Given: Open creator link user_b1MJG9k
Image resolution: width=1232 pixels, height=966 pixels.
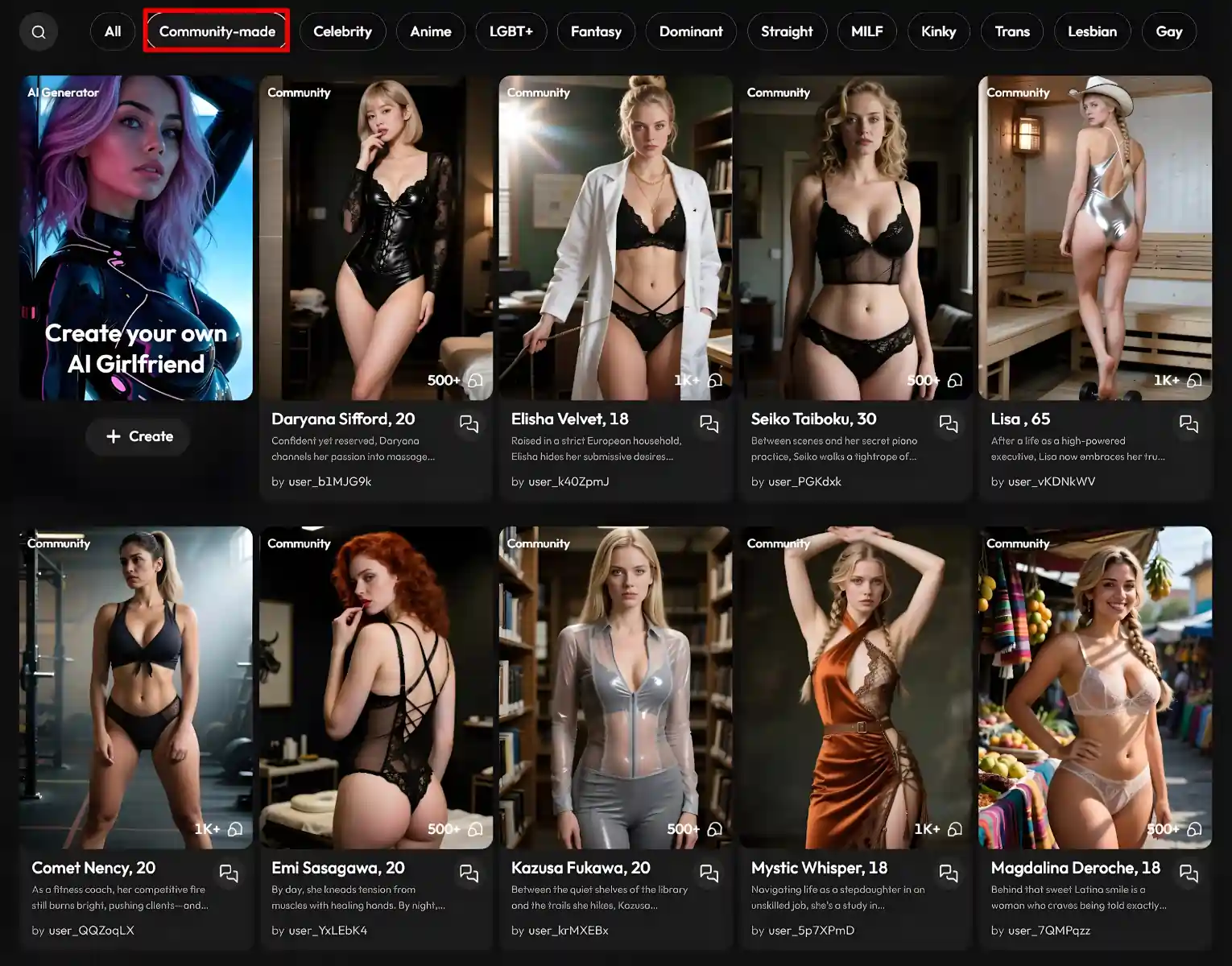Looking at the screenshot, I should pyautogui.click(x=329, y=481).
